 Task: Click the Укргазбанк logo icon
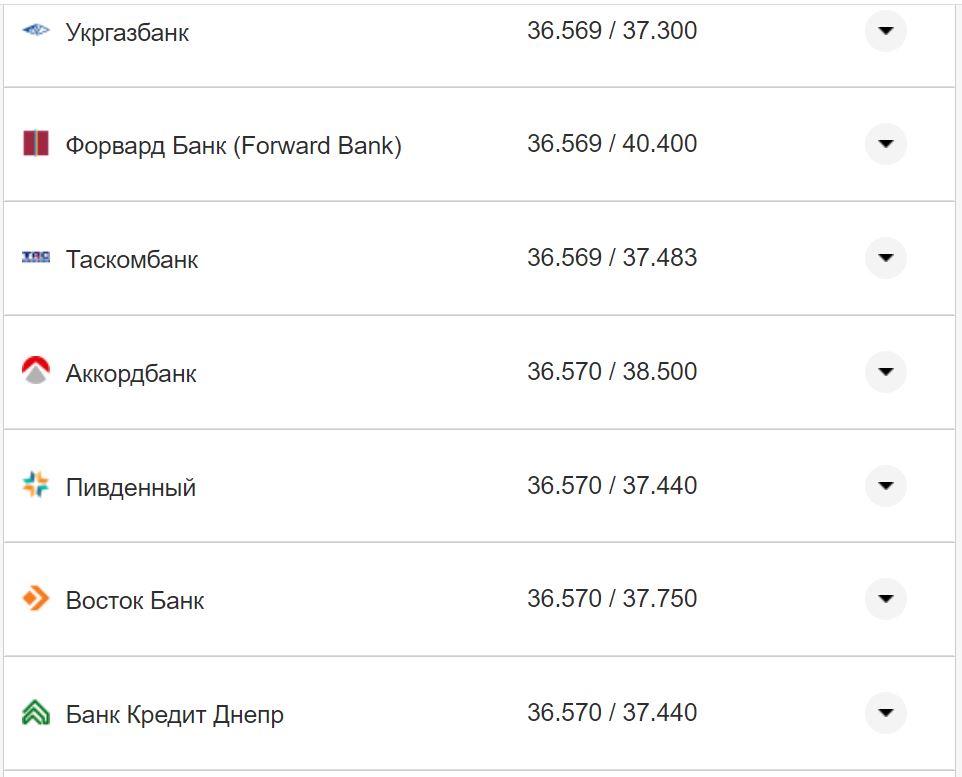(x=36, y=31)
